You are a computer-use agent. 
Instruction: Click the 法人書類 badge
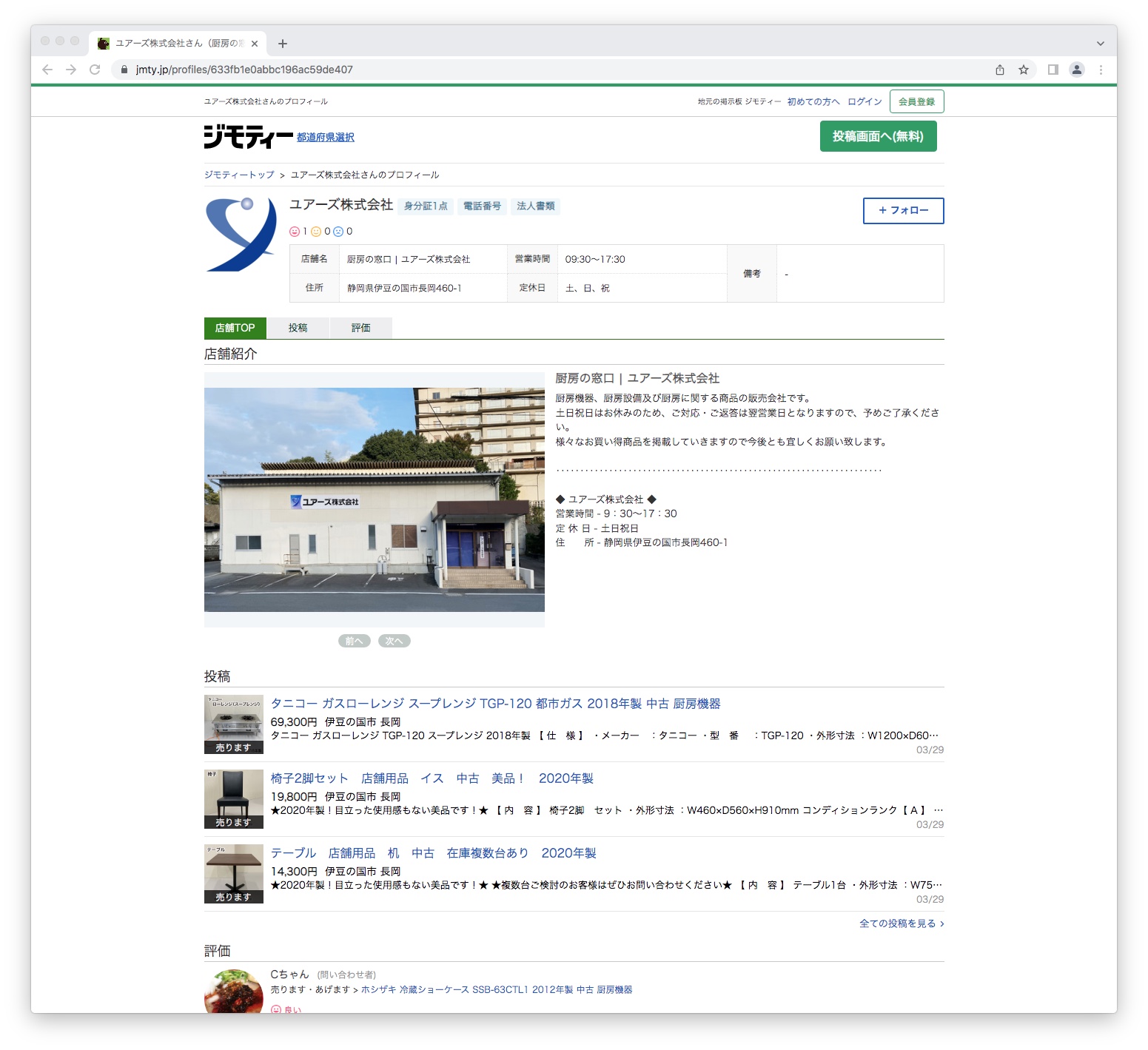click(x=535, y=206)
